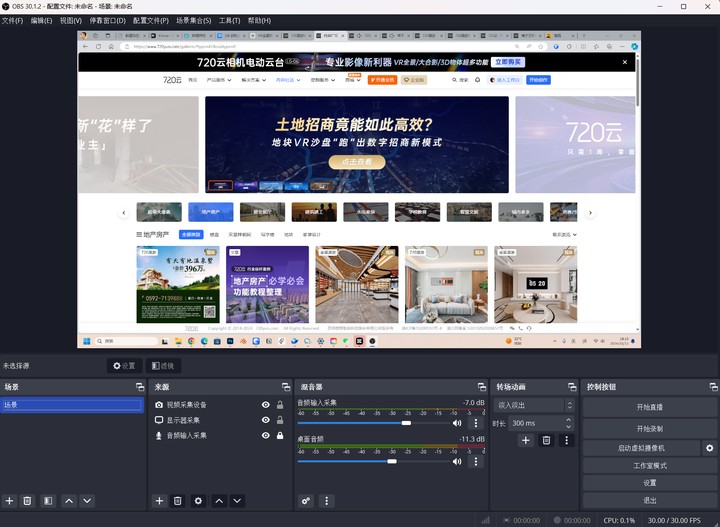This screenshot has height=527, width=720.
Task: Open source properties gear in Sources panel
Action: click(198, 501)
